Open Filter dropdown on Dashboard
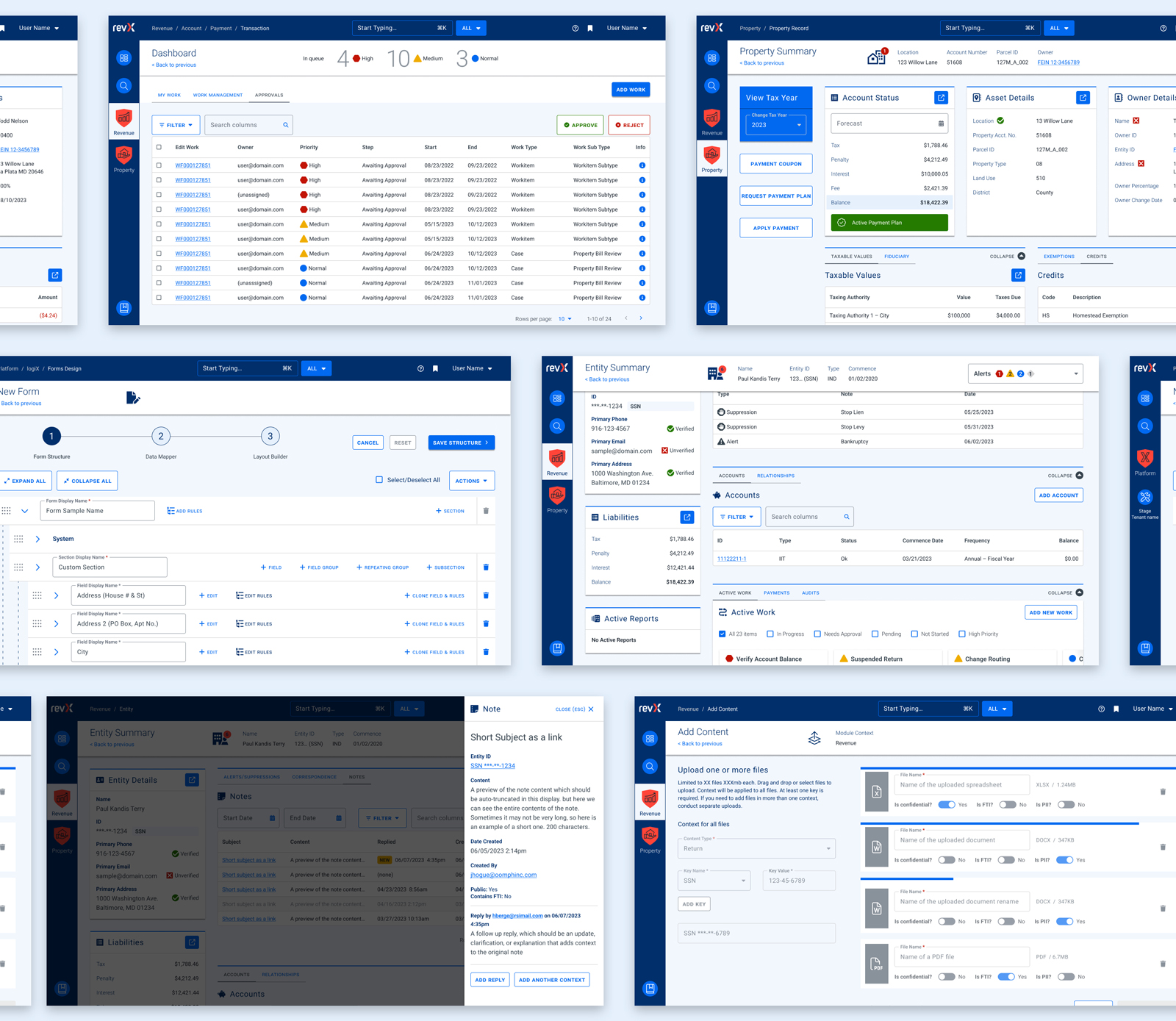Viewport: 1176px width, 1021px height. tap(176, 125)
